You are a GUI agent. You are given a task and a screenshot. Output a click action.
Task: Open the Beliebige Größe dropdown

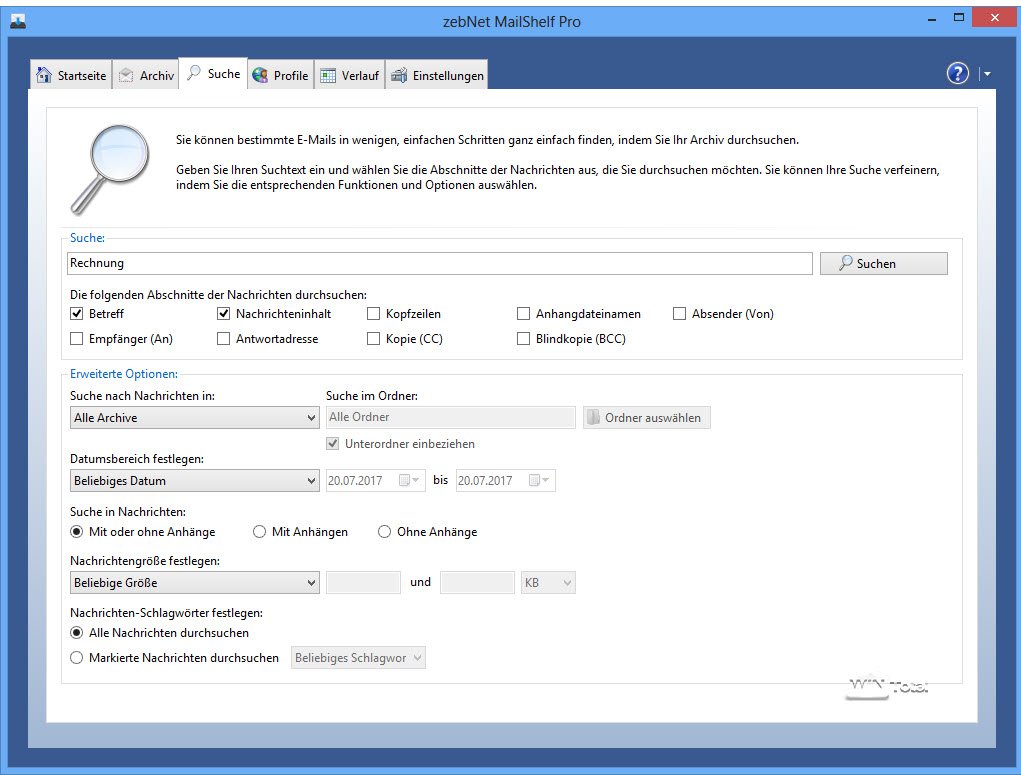pyautogui.click(x=194, y=583)
